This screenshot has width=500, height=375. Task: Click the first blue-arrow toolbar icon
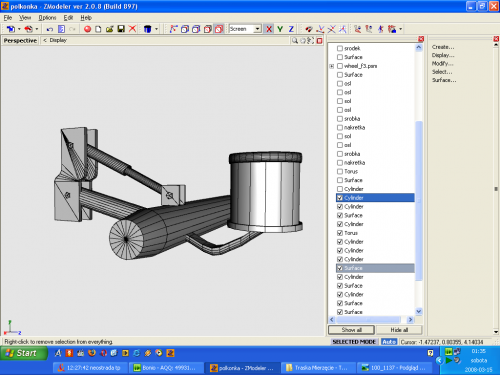click(11, 29)
